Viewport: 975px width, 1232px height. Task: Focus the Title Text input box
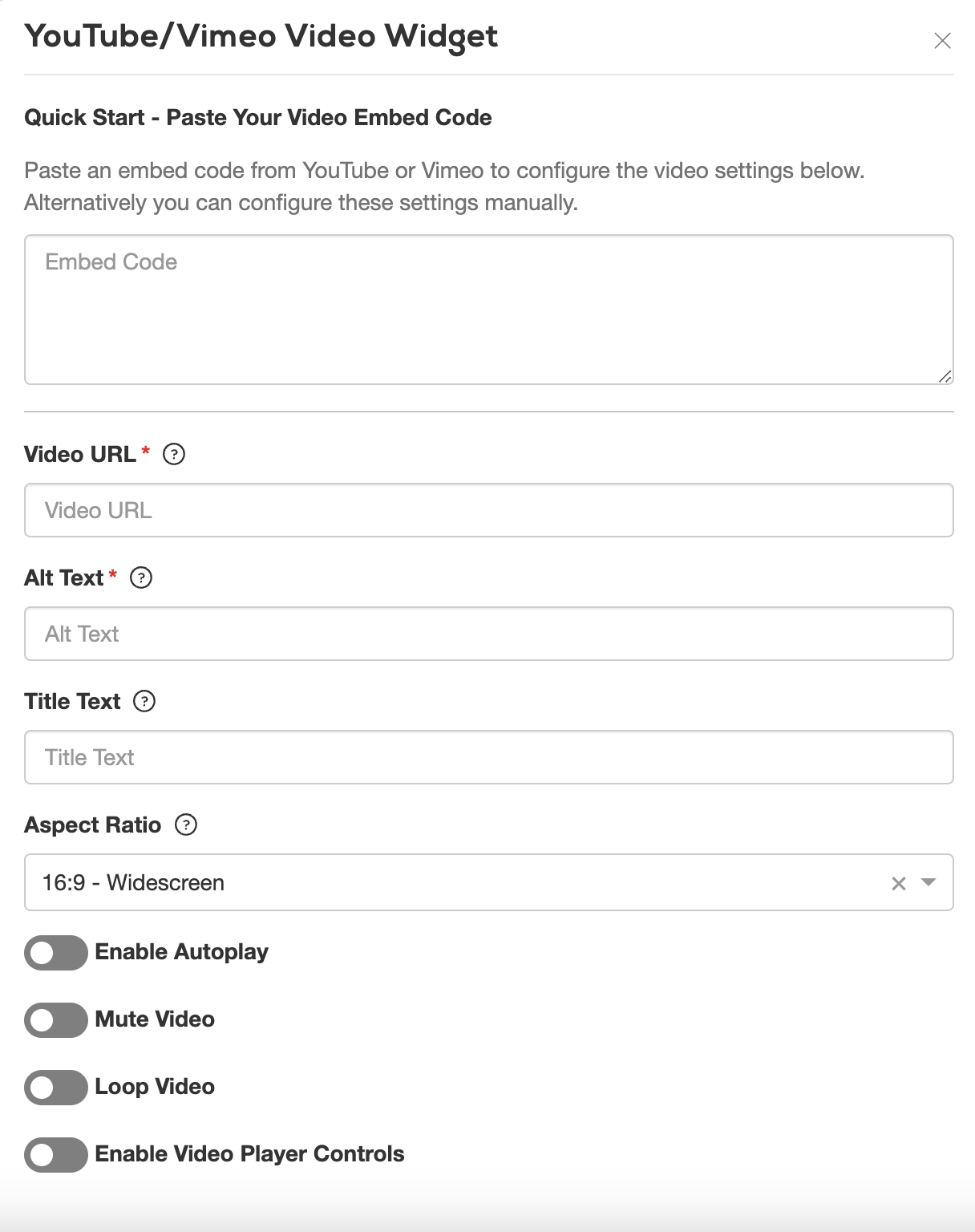click(x=489, y=757)
